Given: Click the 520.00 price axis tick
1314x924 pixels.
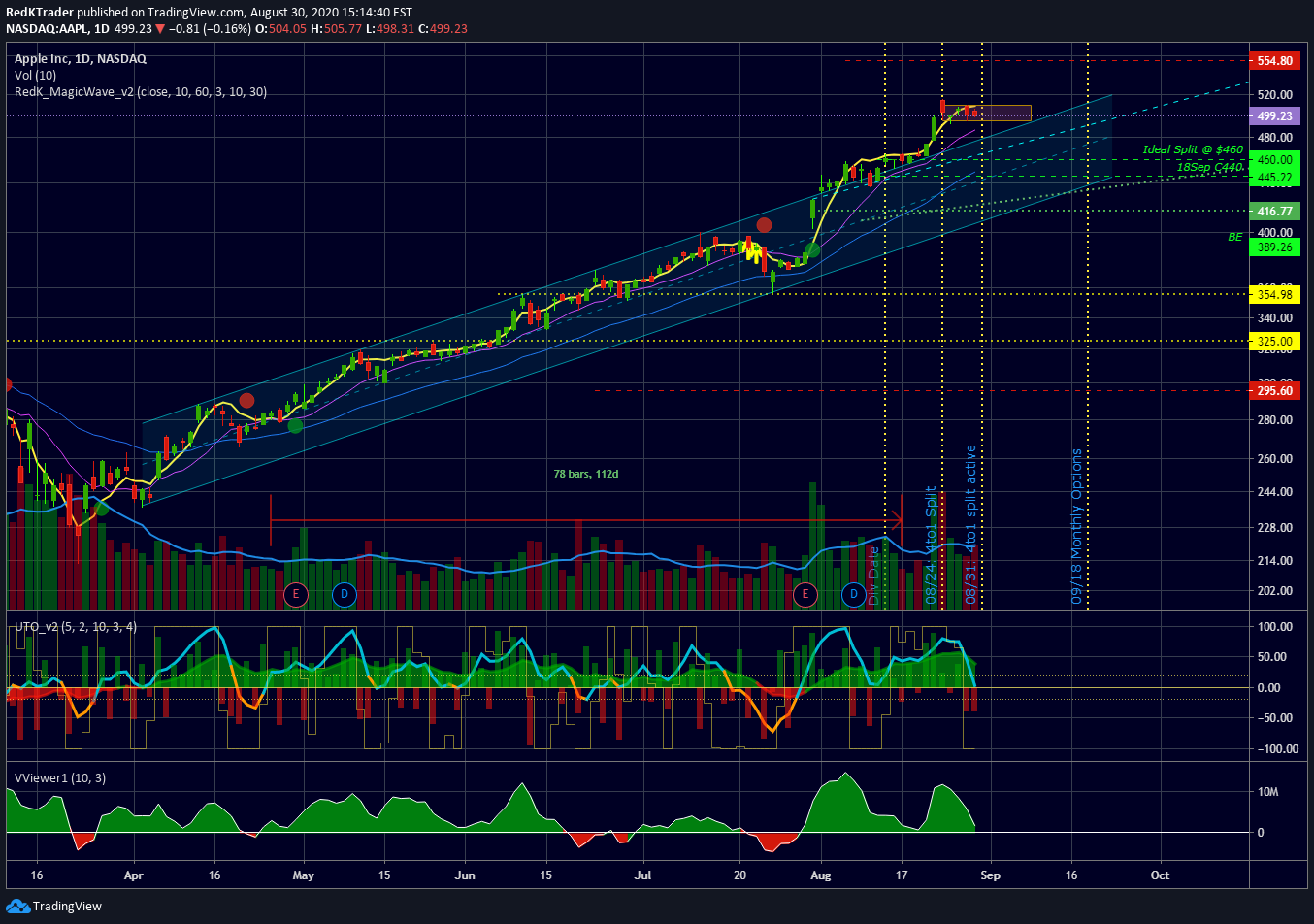Looking at the screenshot, I should pos(1275,95).
